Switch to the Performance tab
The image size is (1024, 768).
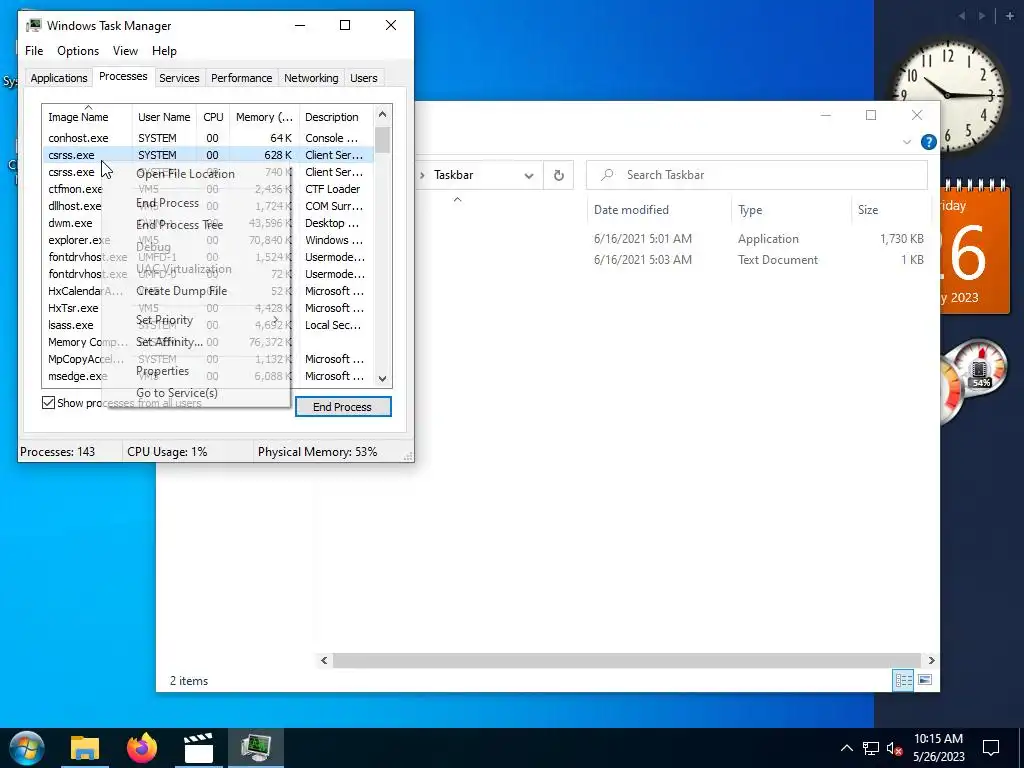coord(241,78)
